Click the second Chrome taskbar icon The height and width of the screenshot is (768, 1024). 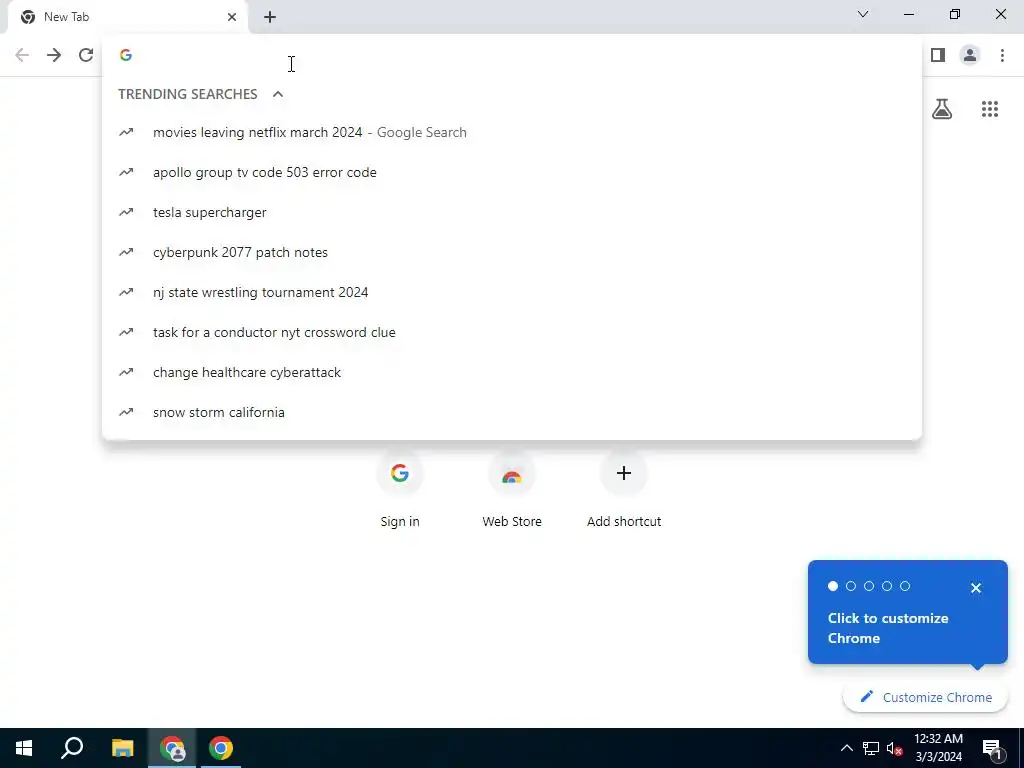click(x=221, y=748)
